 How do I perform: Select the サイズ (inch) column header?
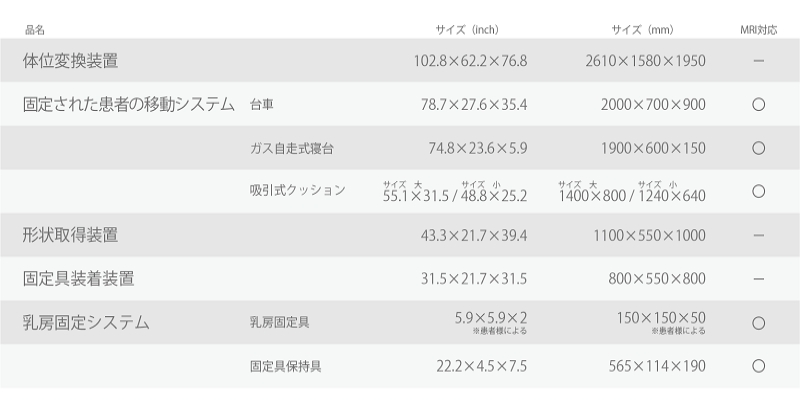(x=467, y=30)
